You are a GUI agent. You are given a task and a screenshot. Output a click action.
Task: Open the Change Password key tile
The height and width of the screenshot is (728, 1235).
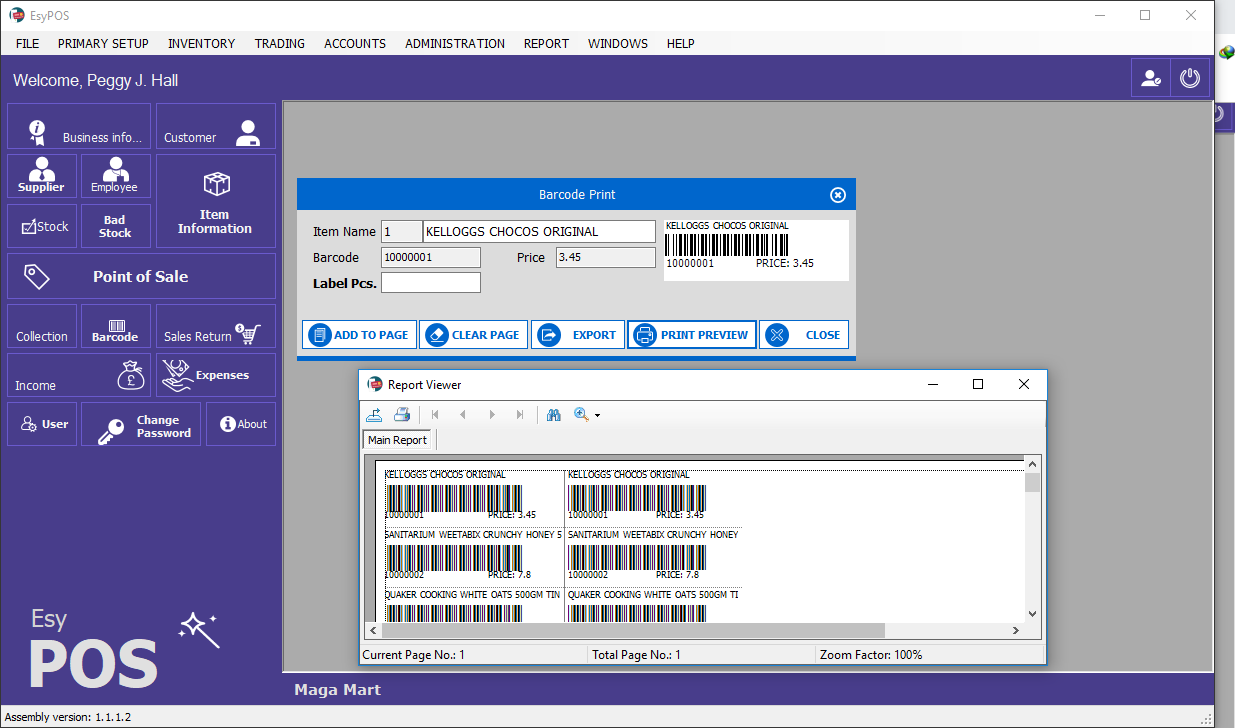(141, 425)
